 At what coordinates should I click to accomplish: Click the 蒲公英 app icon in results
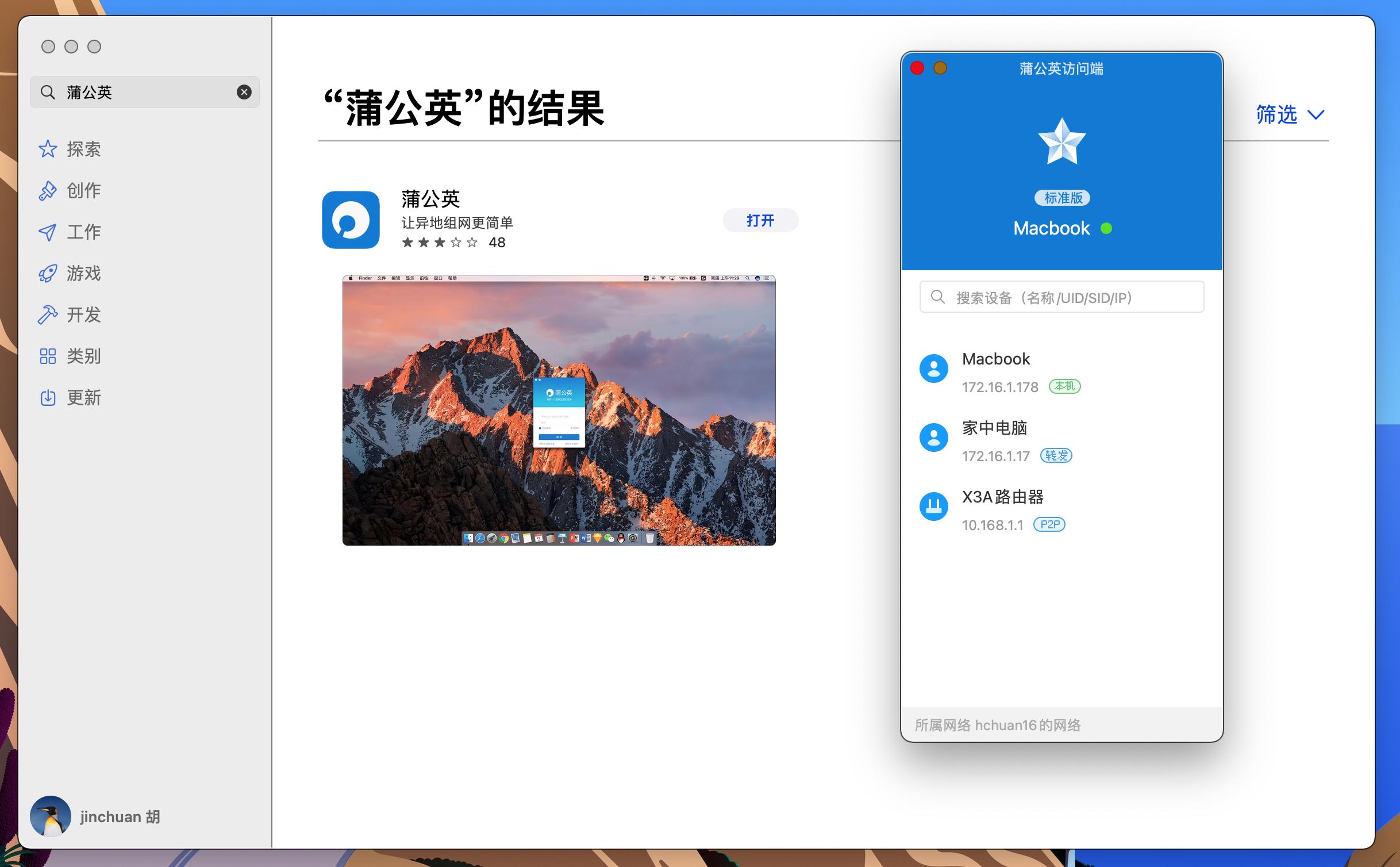tap(350, 220)
